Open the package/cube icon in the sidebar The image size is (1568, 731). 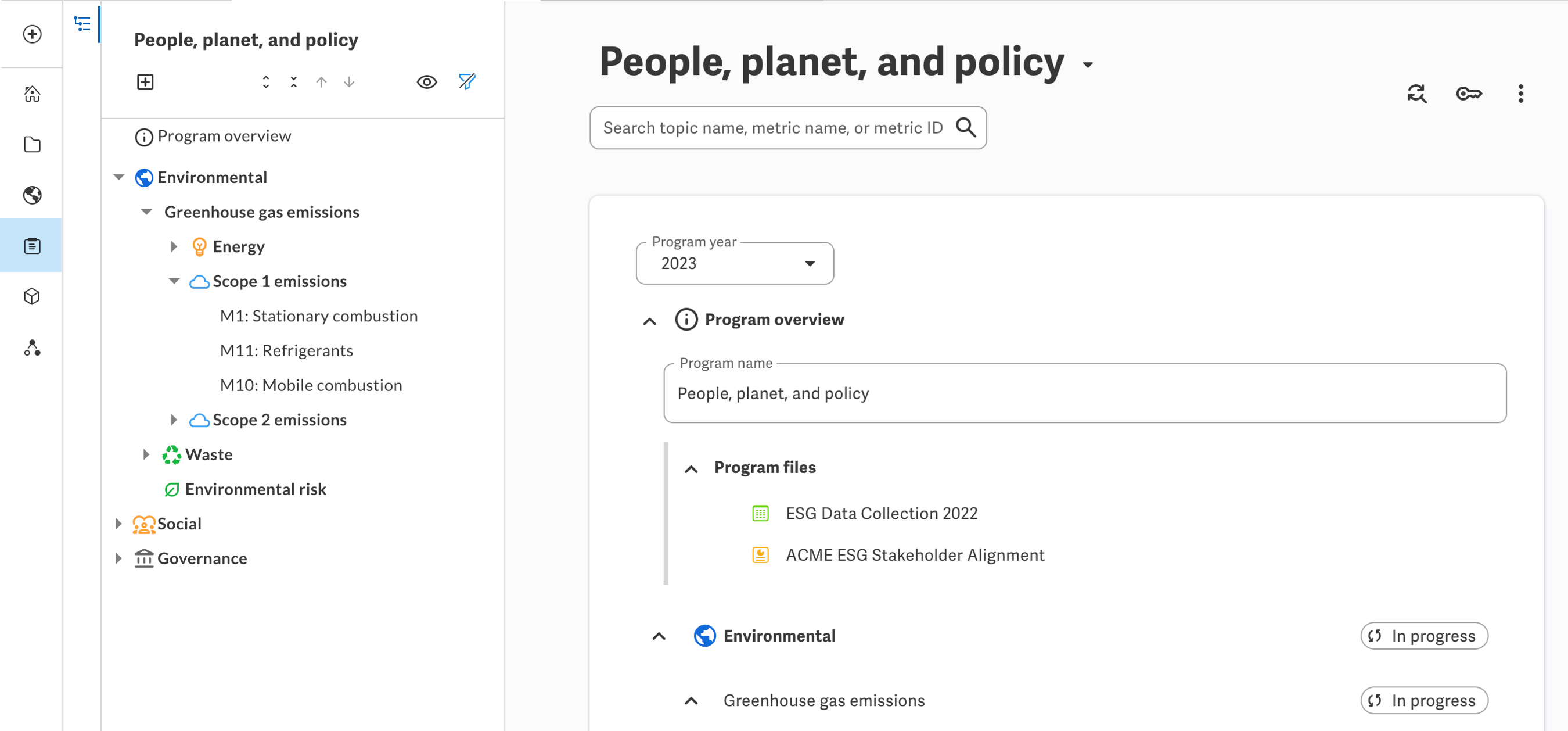(31, 297)
